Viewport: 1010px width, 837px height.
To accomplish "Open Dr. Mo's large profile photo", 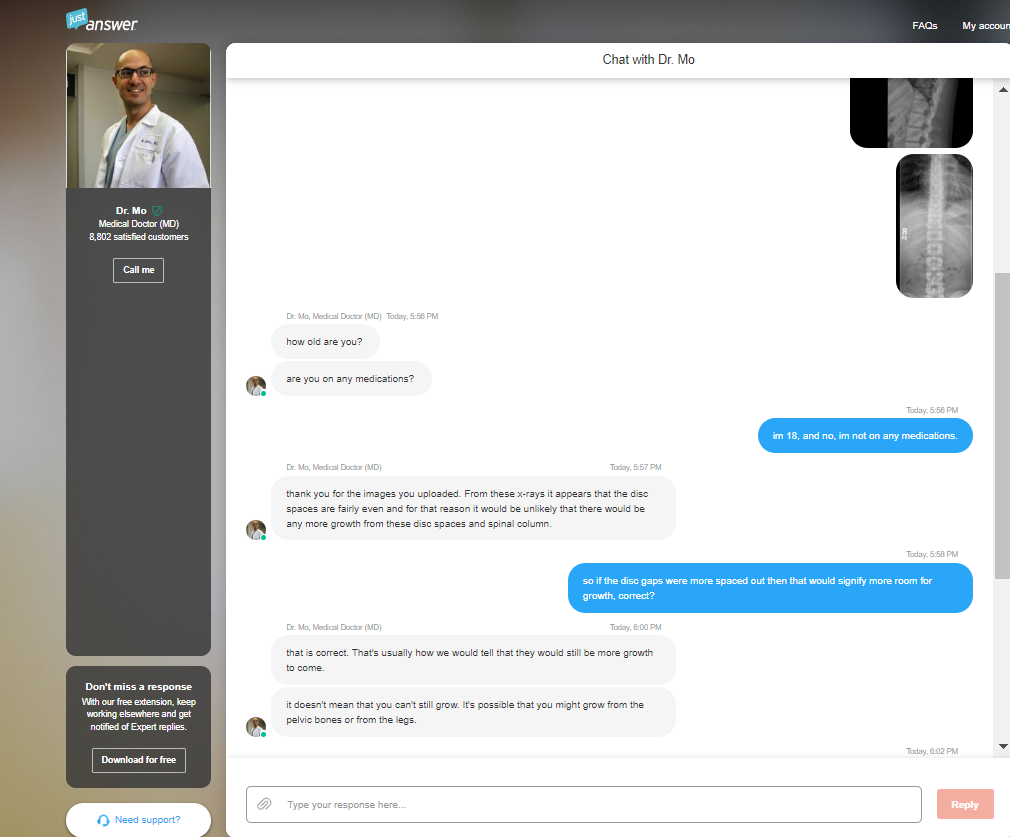I will pos(138,116).
